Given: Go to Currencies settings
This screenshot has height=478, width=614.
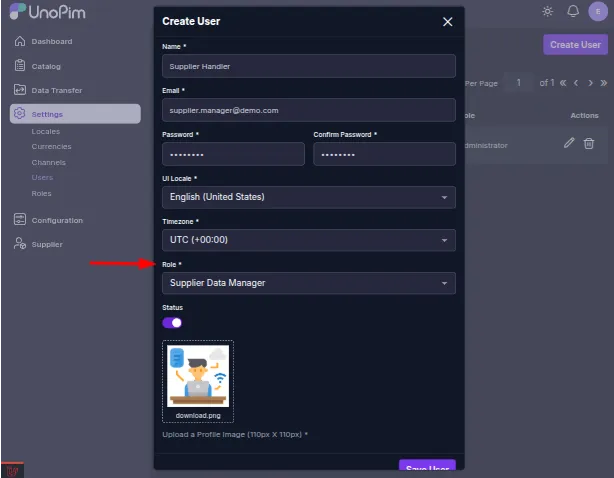Looking at the screenshot, I should coord(51,146).
